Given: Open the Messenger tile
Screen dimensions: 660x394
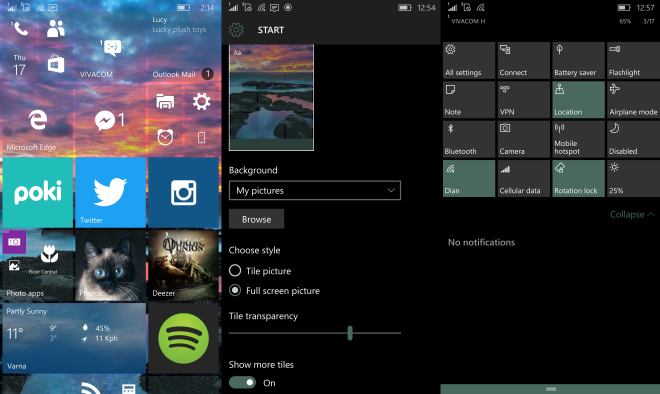Looking at the screenshot, I should 110,120.
